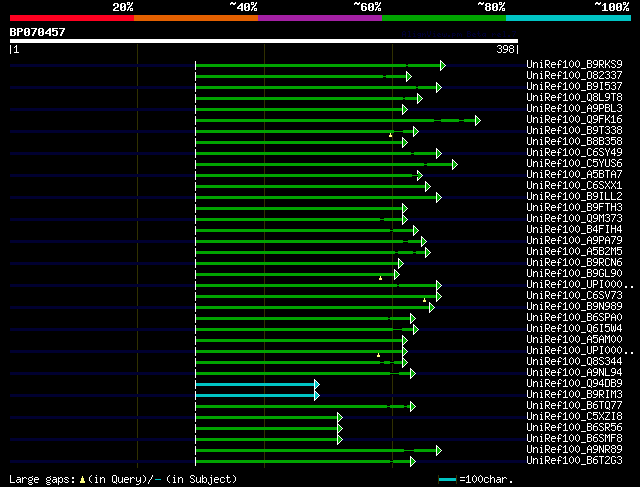The width and height of the screenshot is (640, 487).
Task: Click the arrowhead ending the UniRef100_C5YUS6 alignment
Action: pos(455,165)
